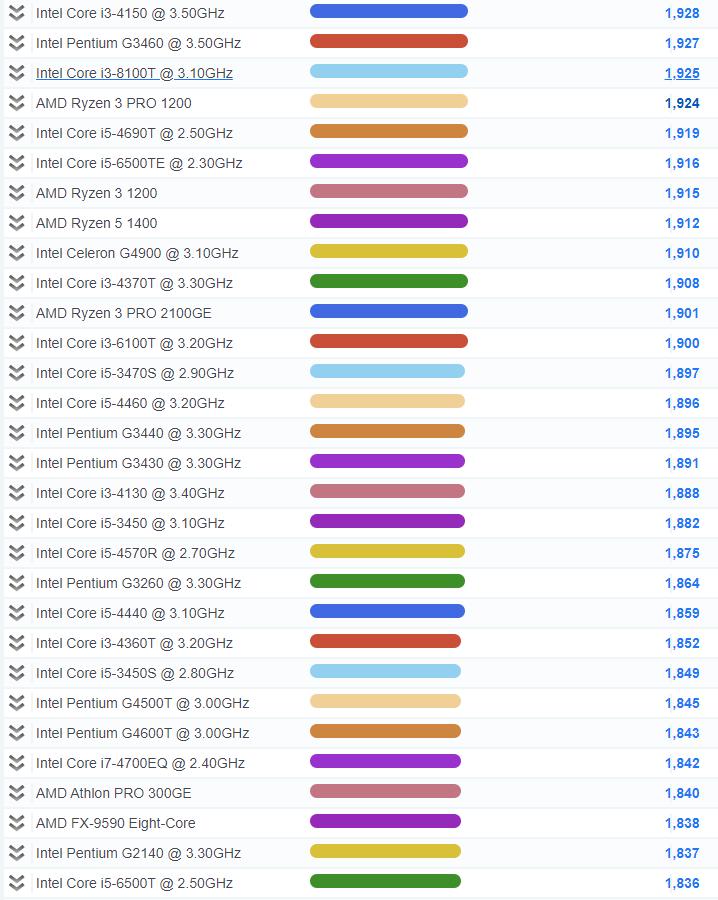718x900 pixels.
Task: Expand the AMD Ryzen 3 1200 chevron
Action: click(x=17, y=193)
